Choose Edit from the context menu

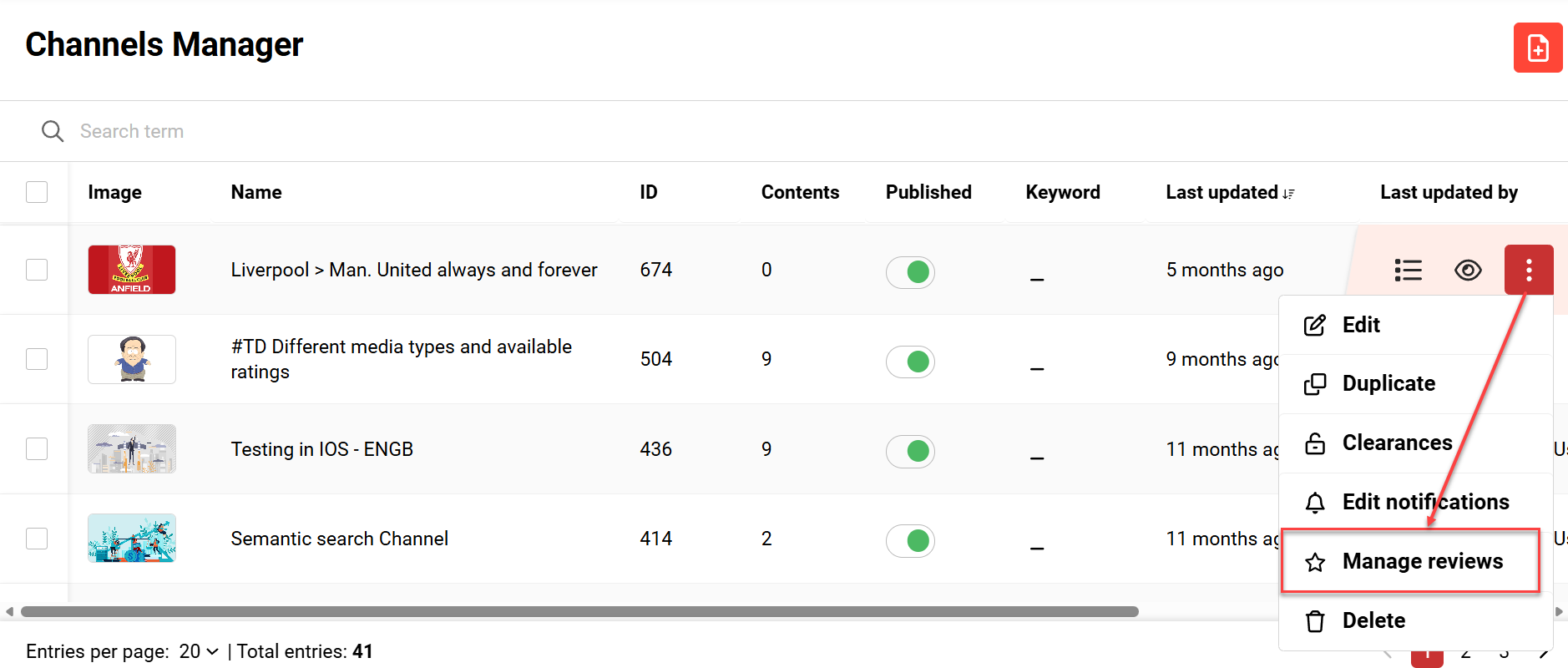[1416, 325]
